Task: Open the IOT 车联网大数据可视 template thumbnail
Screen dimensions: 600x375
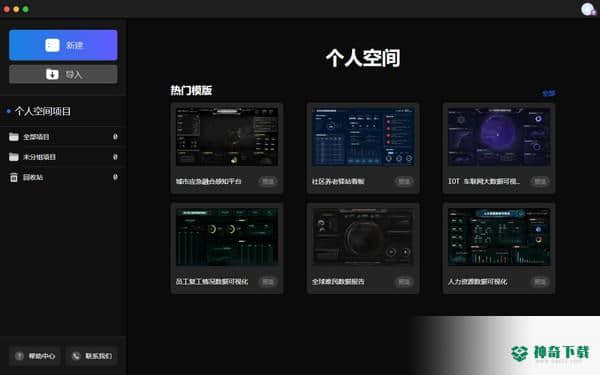Action: point(499,137)
